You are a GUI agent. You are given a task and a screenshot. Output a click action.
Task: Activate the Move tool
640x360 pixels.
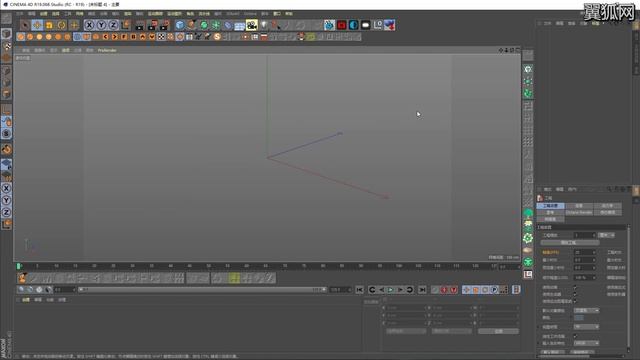click(37, 25)
